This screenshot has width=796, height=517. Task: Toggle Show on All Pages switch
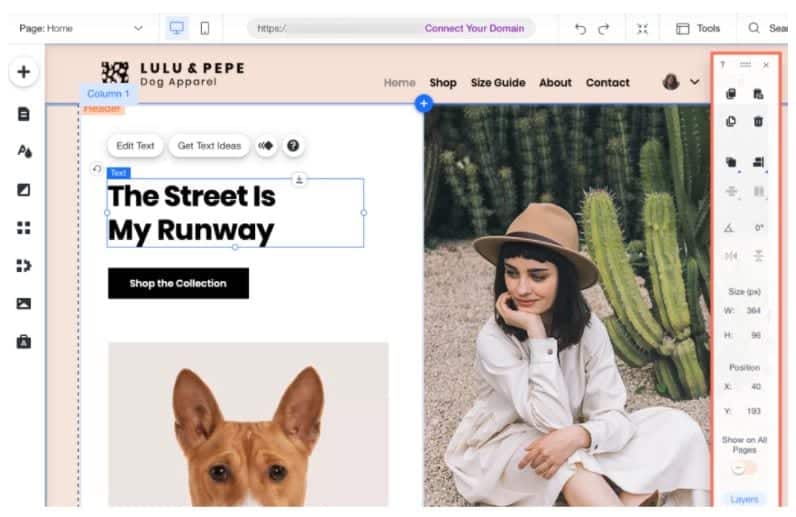point(744,468)
